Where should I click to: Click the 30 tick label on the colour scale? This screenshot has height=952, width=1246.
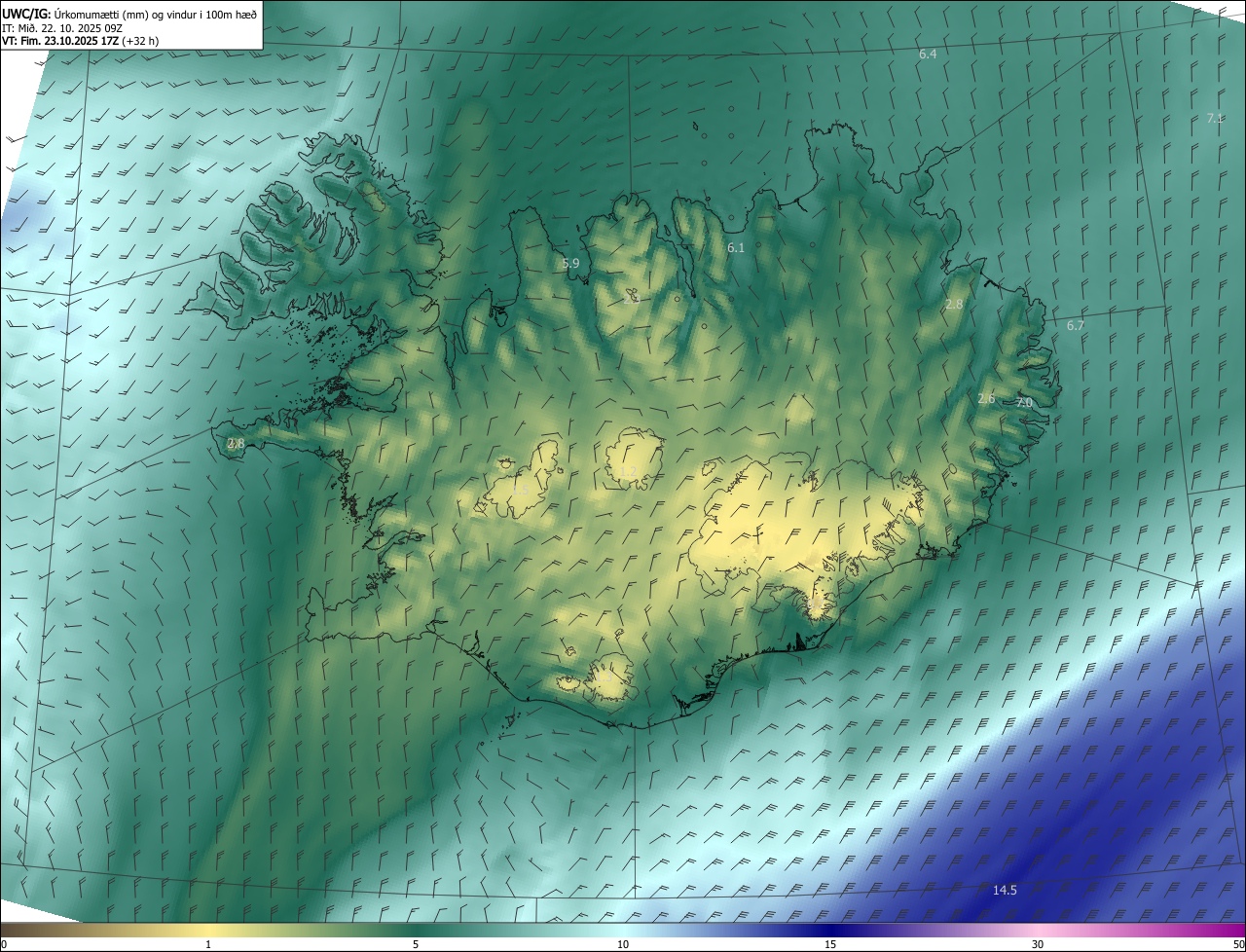1038,944
